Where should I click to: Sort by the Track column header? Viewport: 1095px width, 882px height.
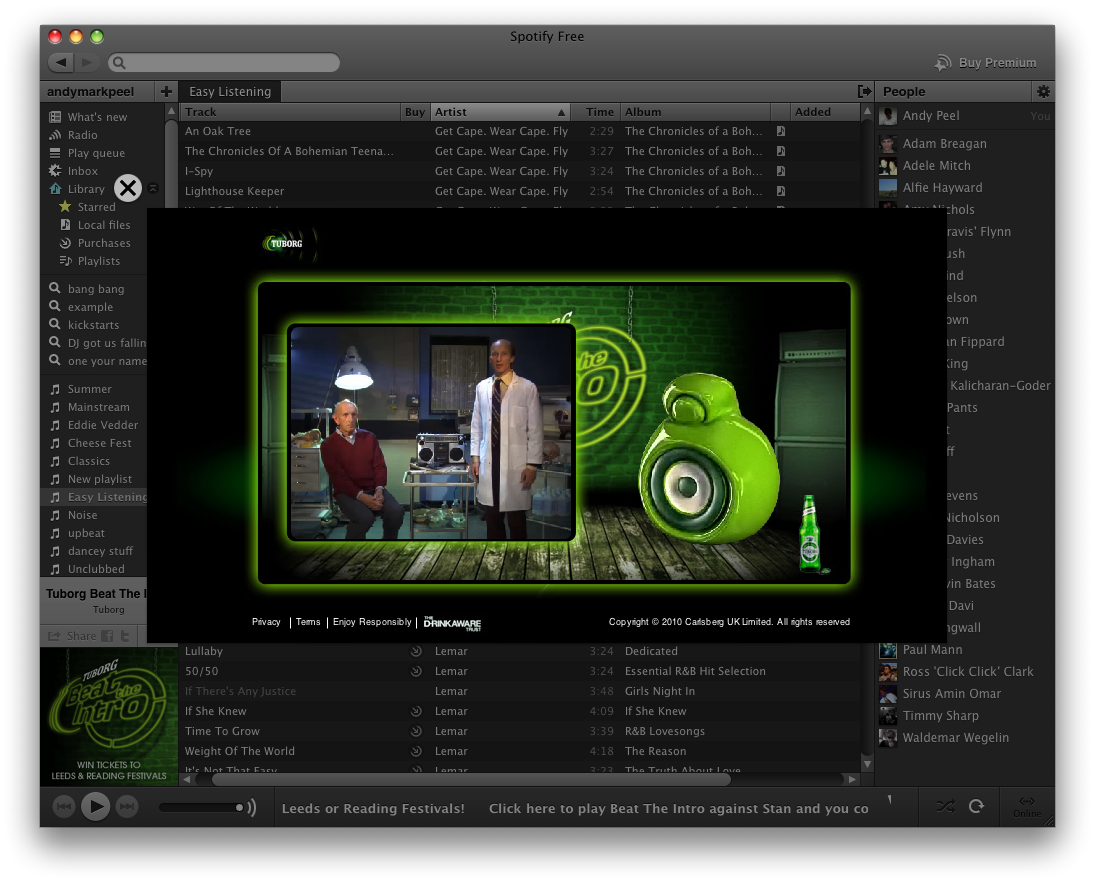290,112
